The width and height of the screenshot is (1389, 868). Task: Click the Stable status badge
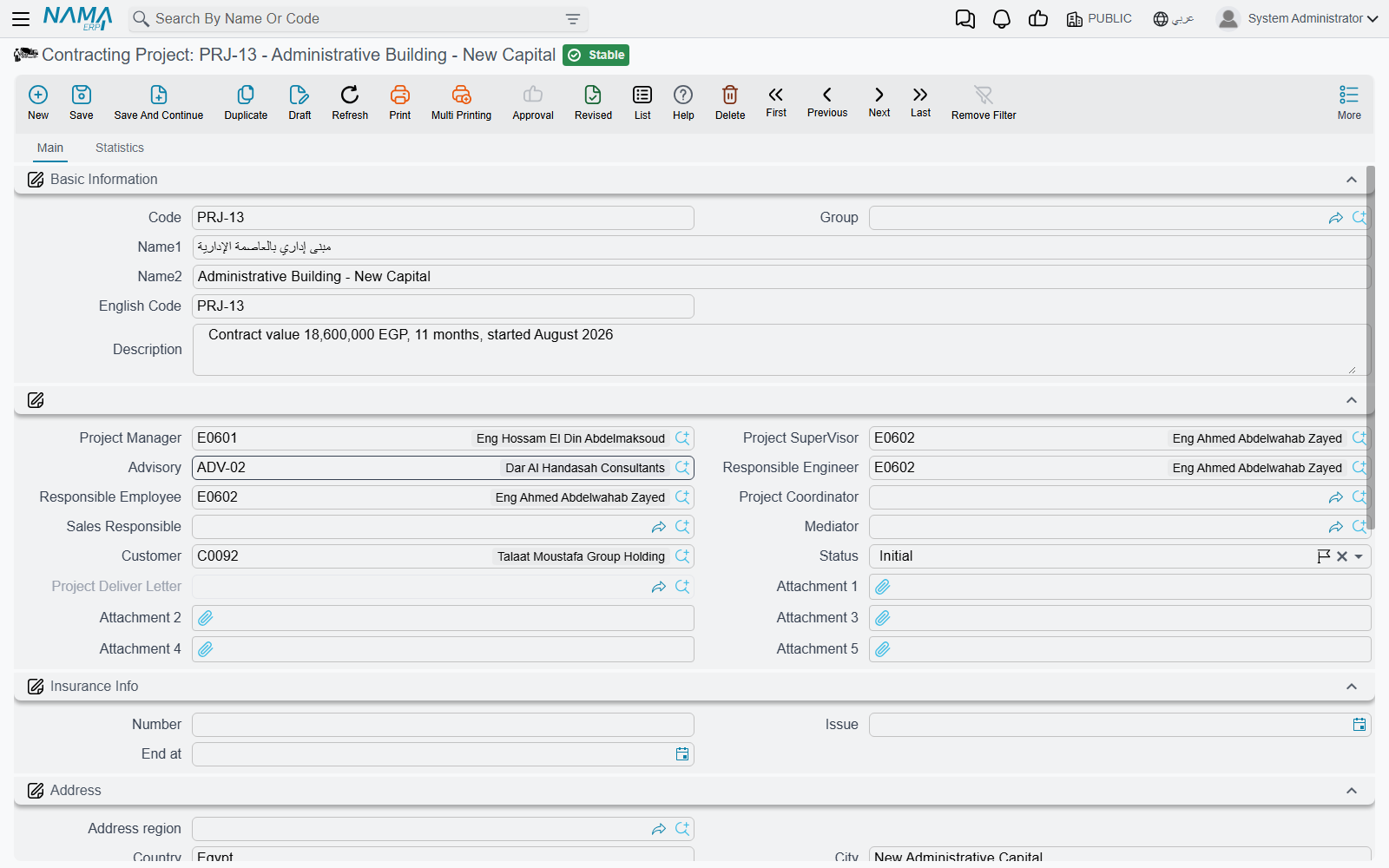596,56
